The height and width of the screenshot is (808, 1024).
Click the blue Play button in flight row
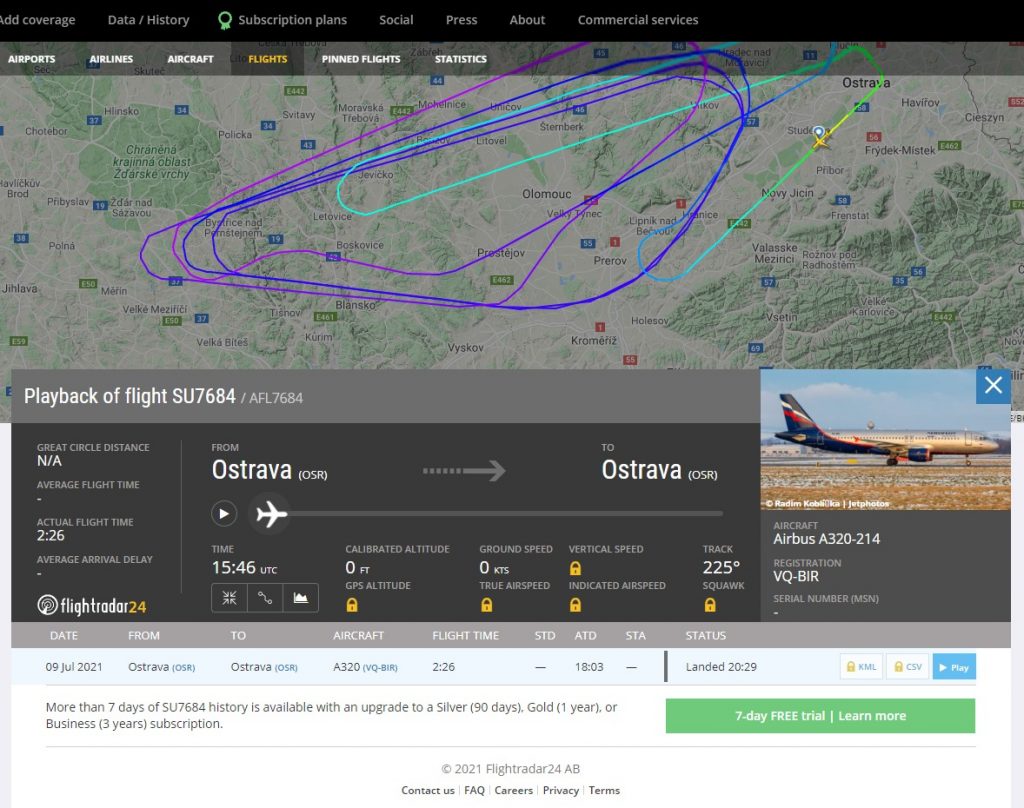pos(954,667)
